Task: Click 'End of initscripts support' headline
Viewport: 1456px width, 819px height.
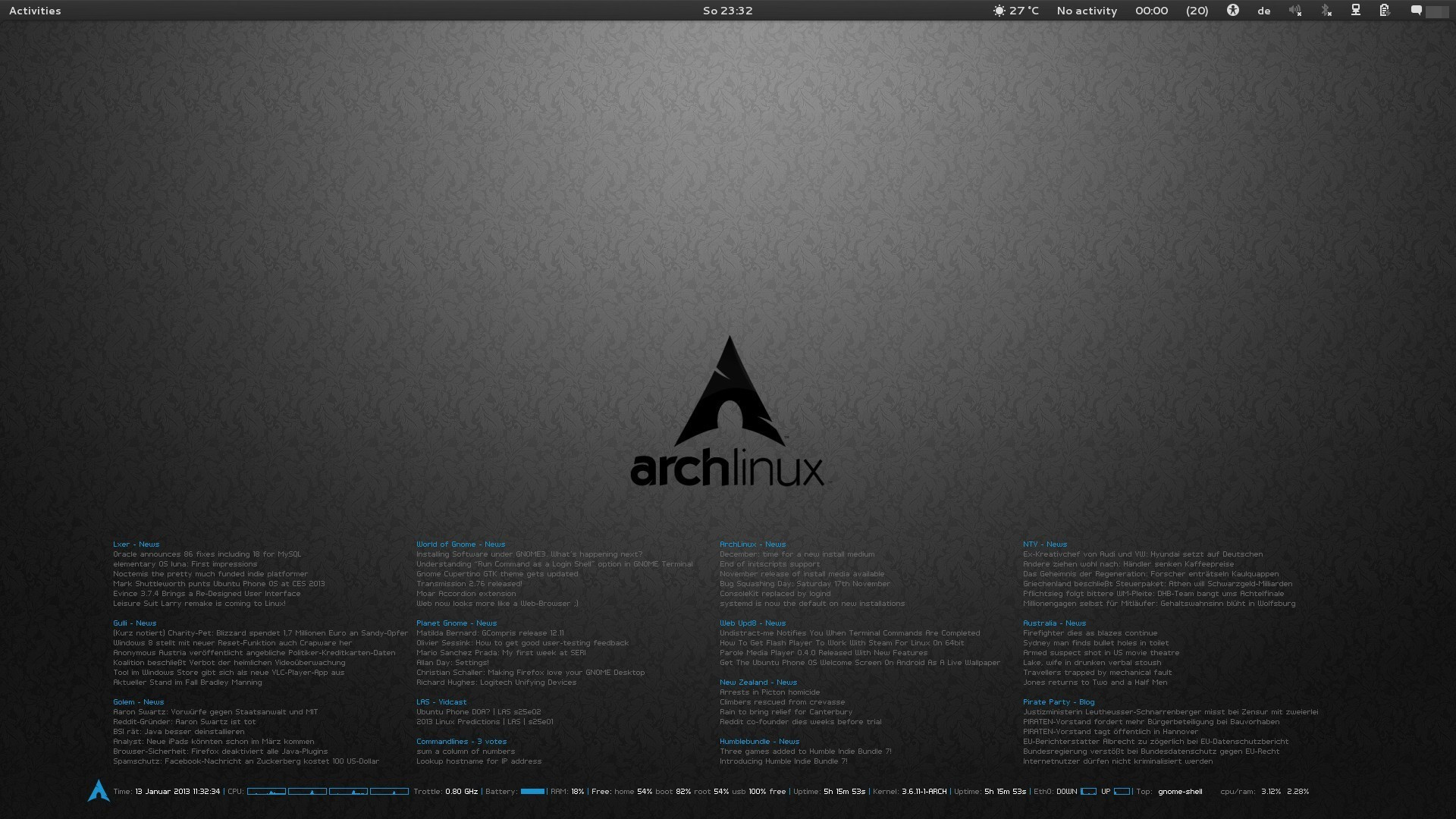Action: [770, 563]
